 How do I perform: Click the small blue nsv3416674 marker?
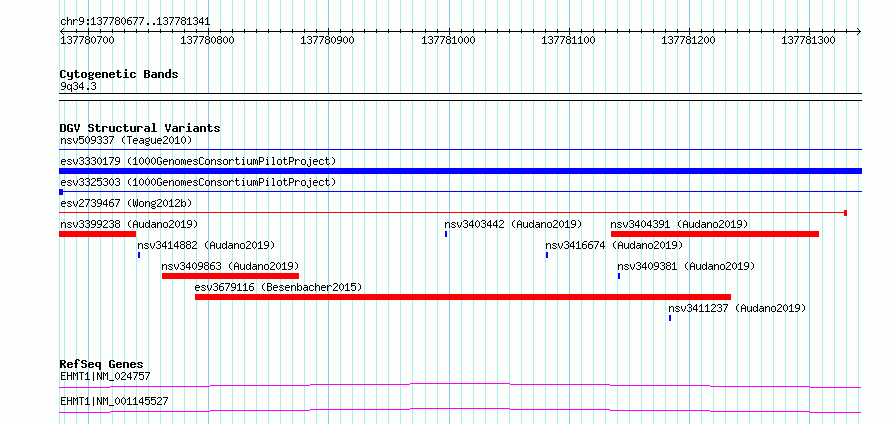coord(547,255)
